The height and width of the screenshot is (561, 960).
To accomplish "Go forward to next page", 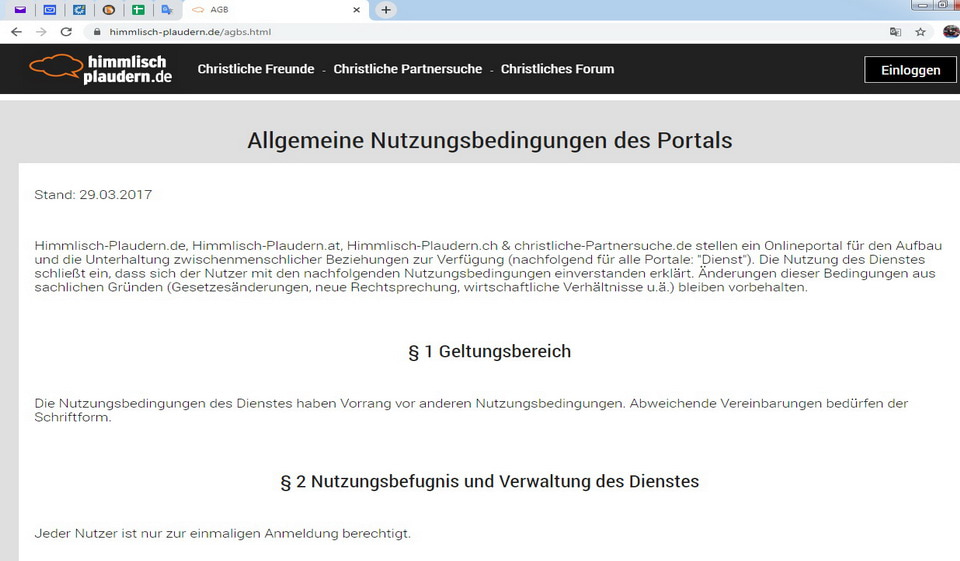I will [41, 32].
